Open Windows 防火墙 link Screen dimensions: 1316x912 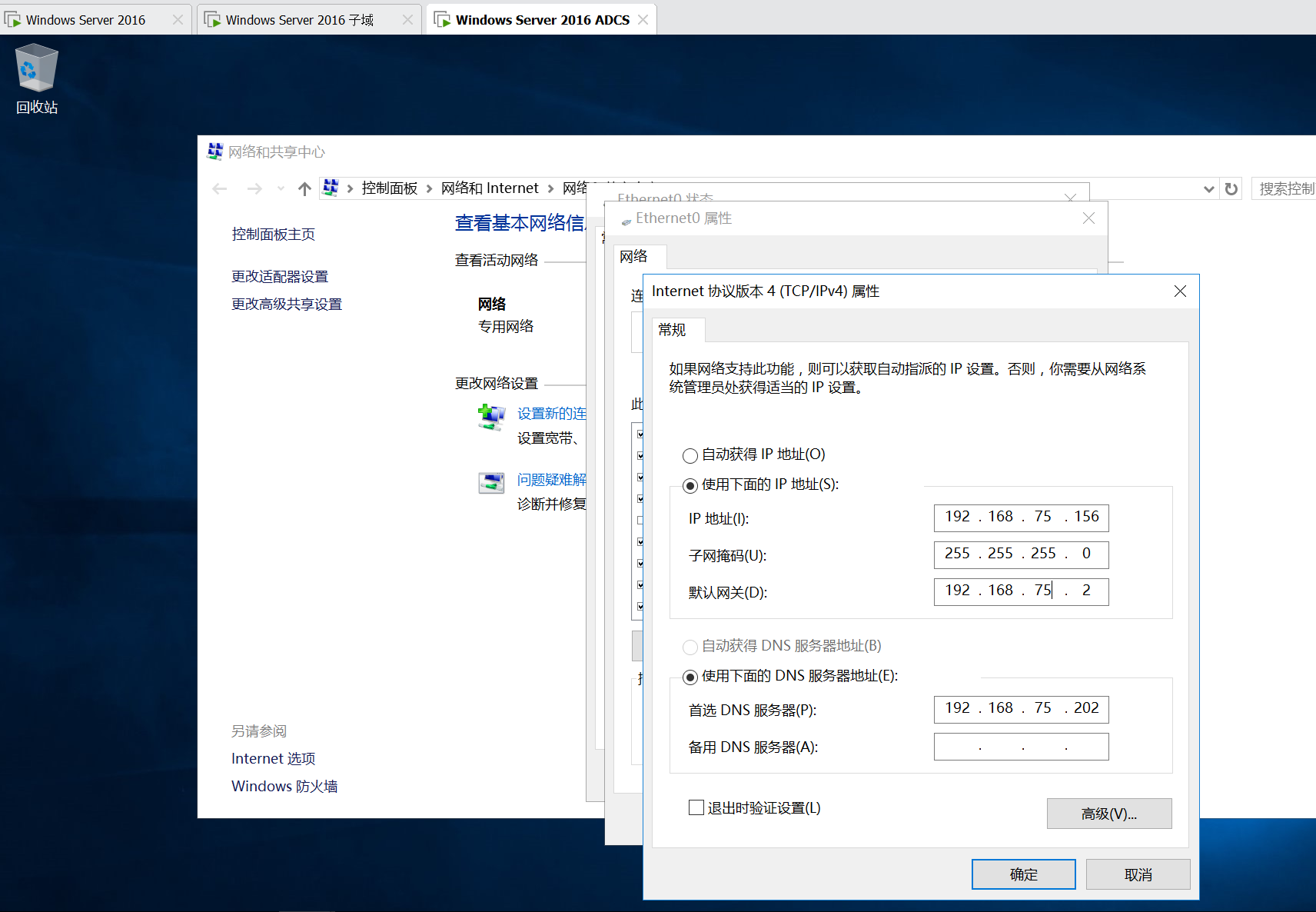click(x=284, y=787)
